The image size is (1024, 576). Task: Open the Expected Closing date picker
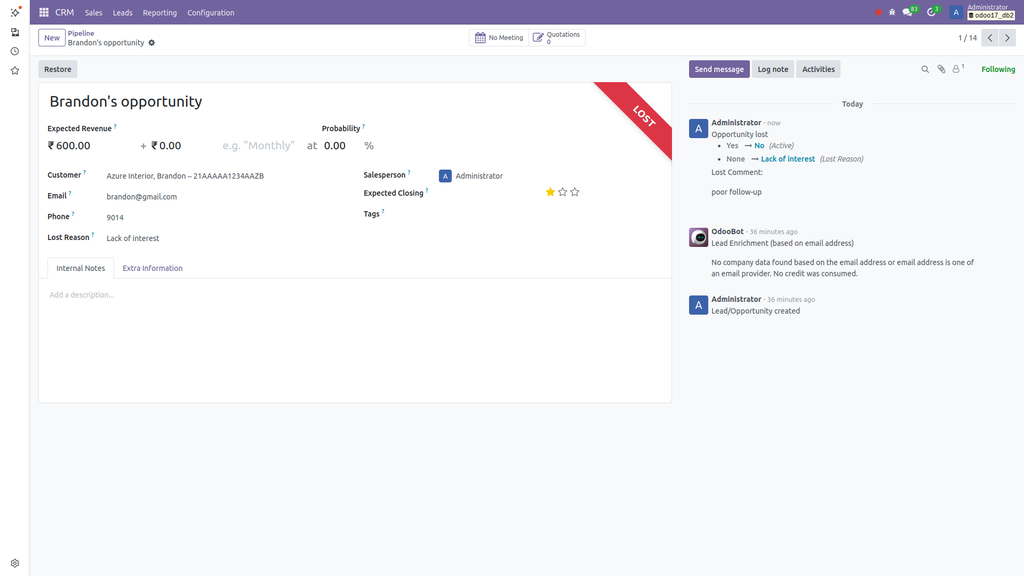pyautogui.click(x=470, y=193)
